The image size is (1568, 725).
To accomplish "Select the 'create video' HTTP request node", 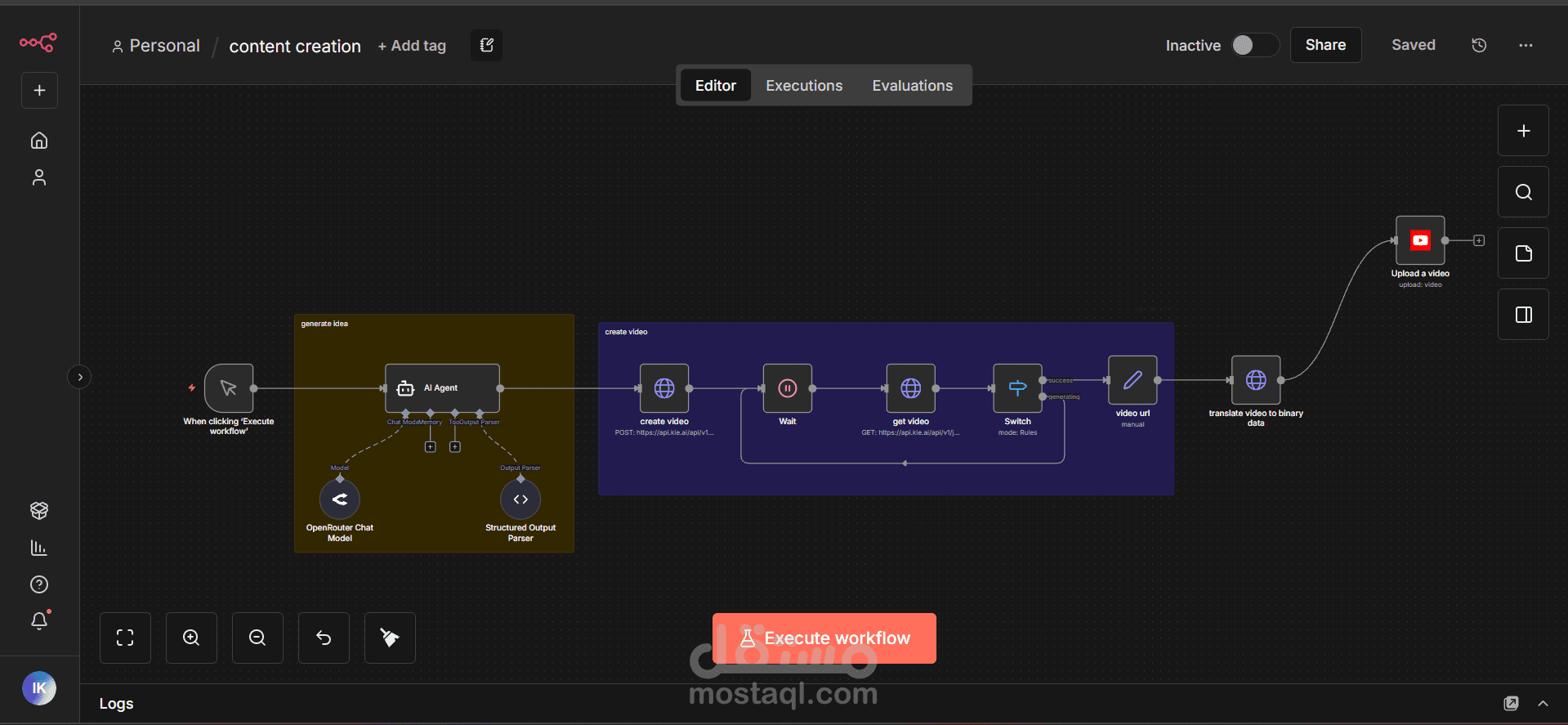I will coord(664,388).
